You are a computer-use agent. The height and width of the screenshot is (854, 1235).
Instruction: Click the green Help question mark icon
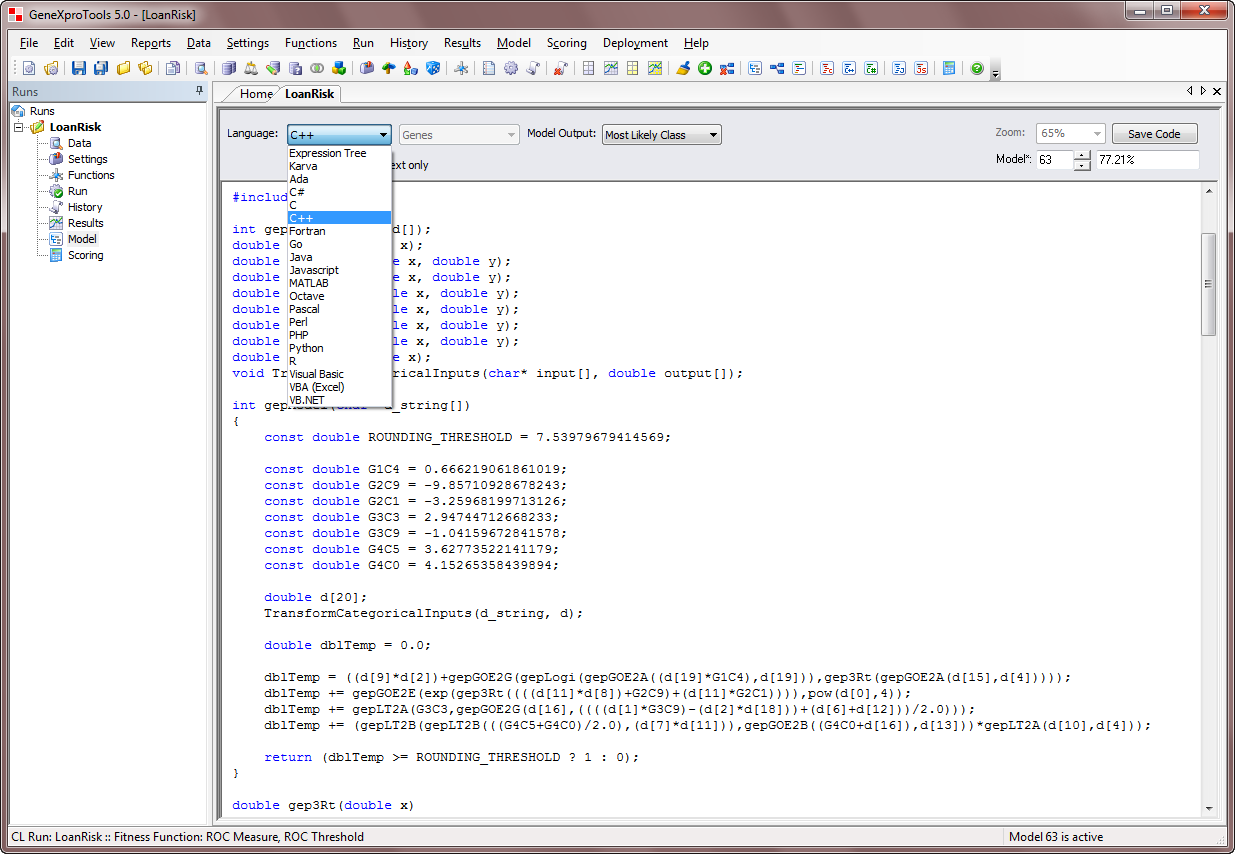(977, 69)
